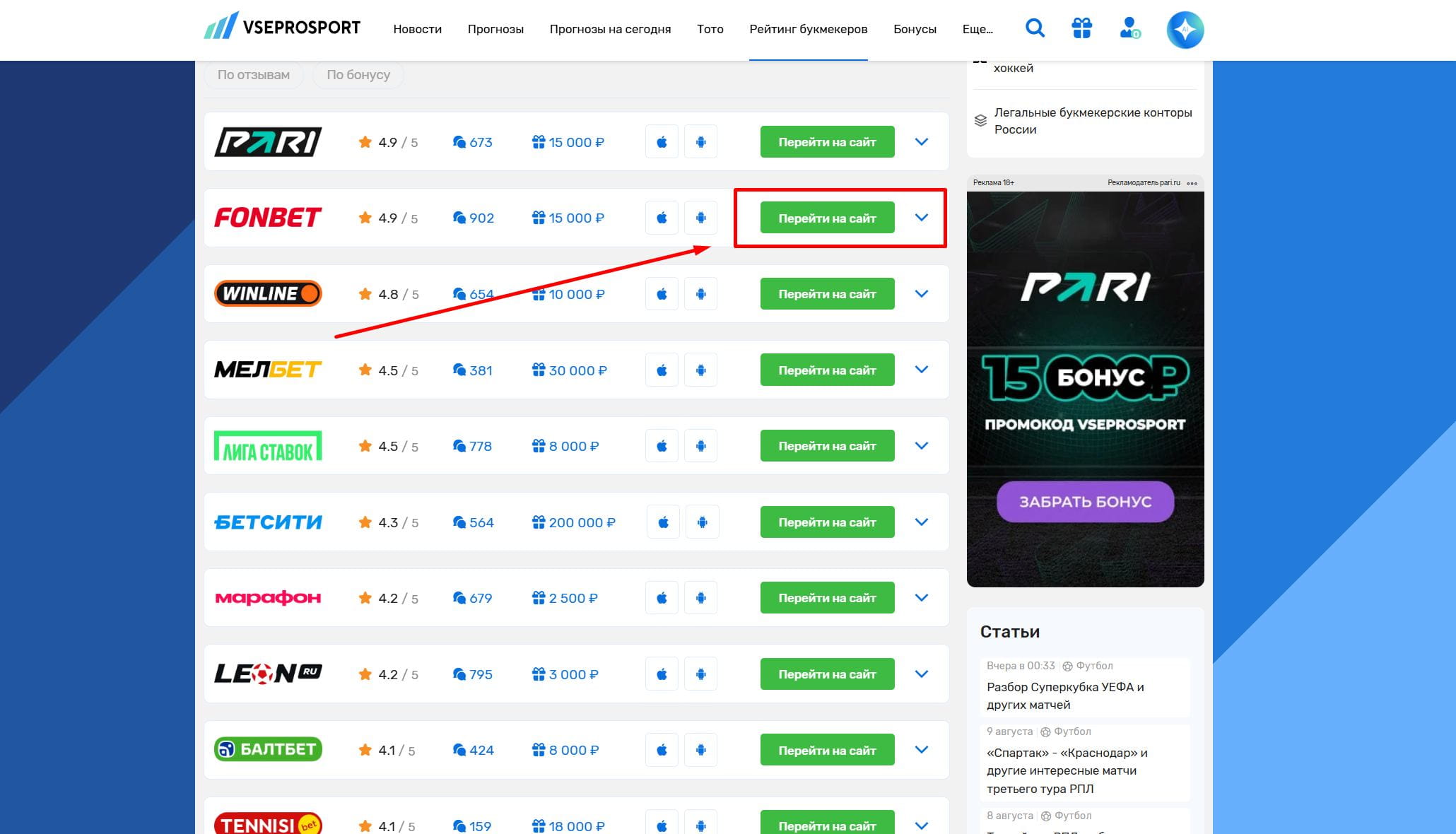1456x834 pixels.
Task: Click the 30 000 ₽ bonus for Мелбет
Action: [570, 370]
